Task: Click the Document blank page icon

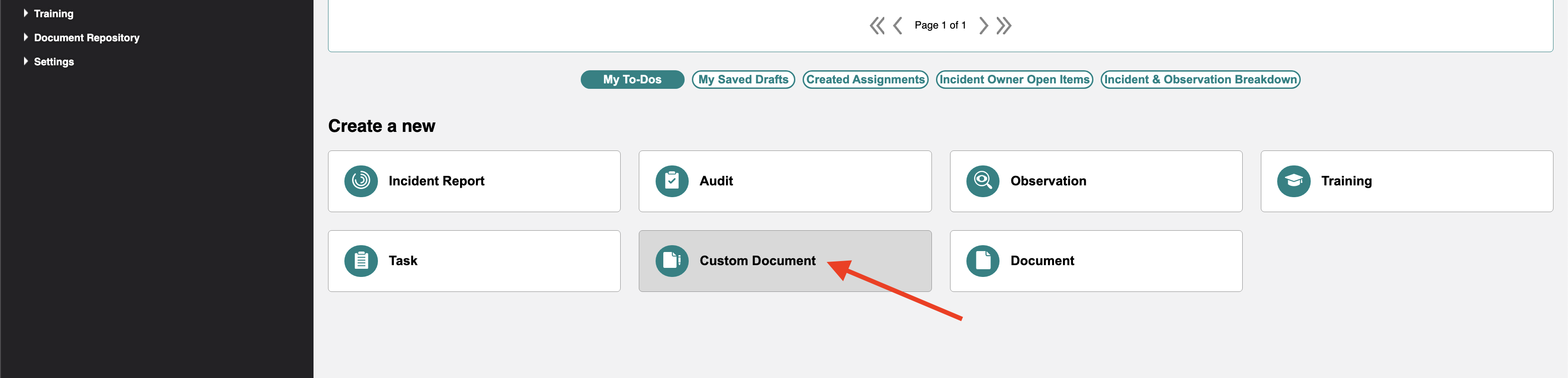Action: pyautogui.click(x=983, y=261)
